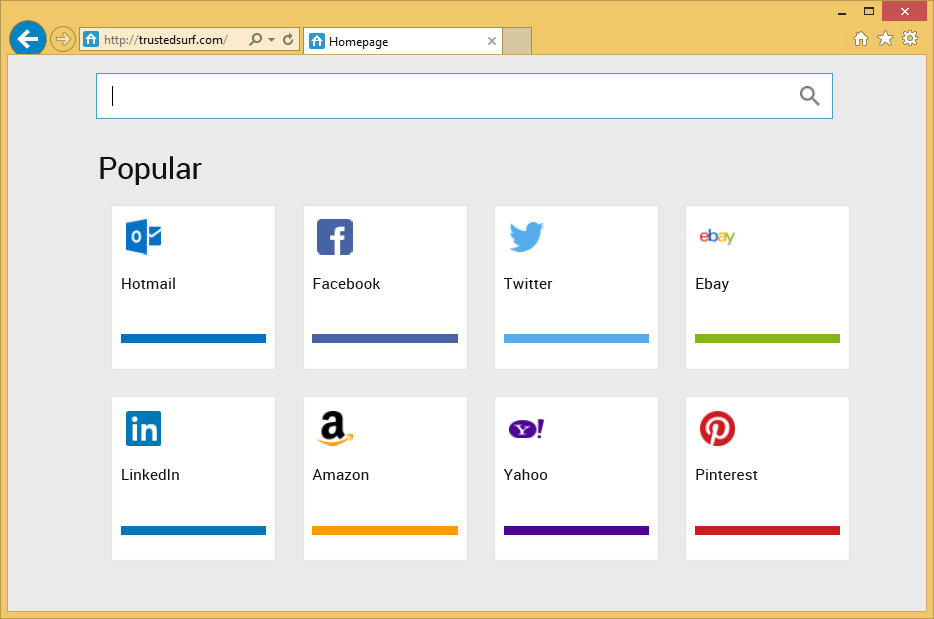This screenshot has height=619, width=934.
Task: Click the blue bar on the LinkedIn tile
Action: pyautogui.click(x=194, y=530)
